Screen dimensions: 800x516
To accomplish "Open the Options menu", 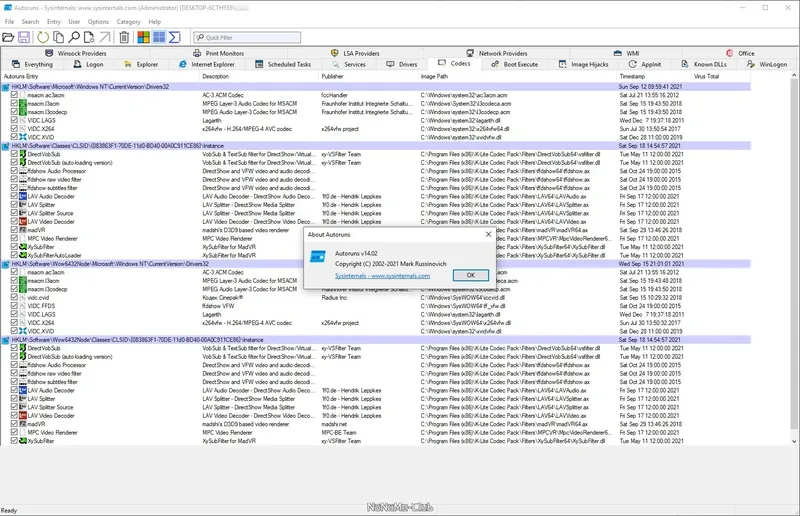I will pos(98,22).
